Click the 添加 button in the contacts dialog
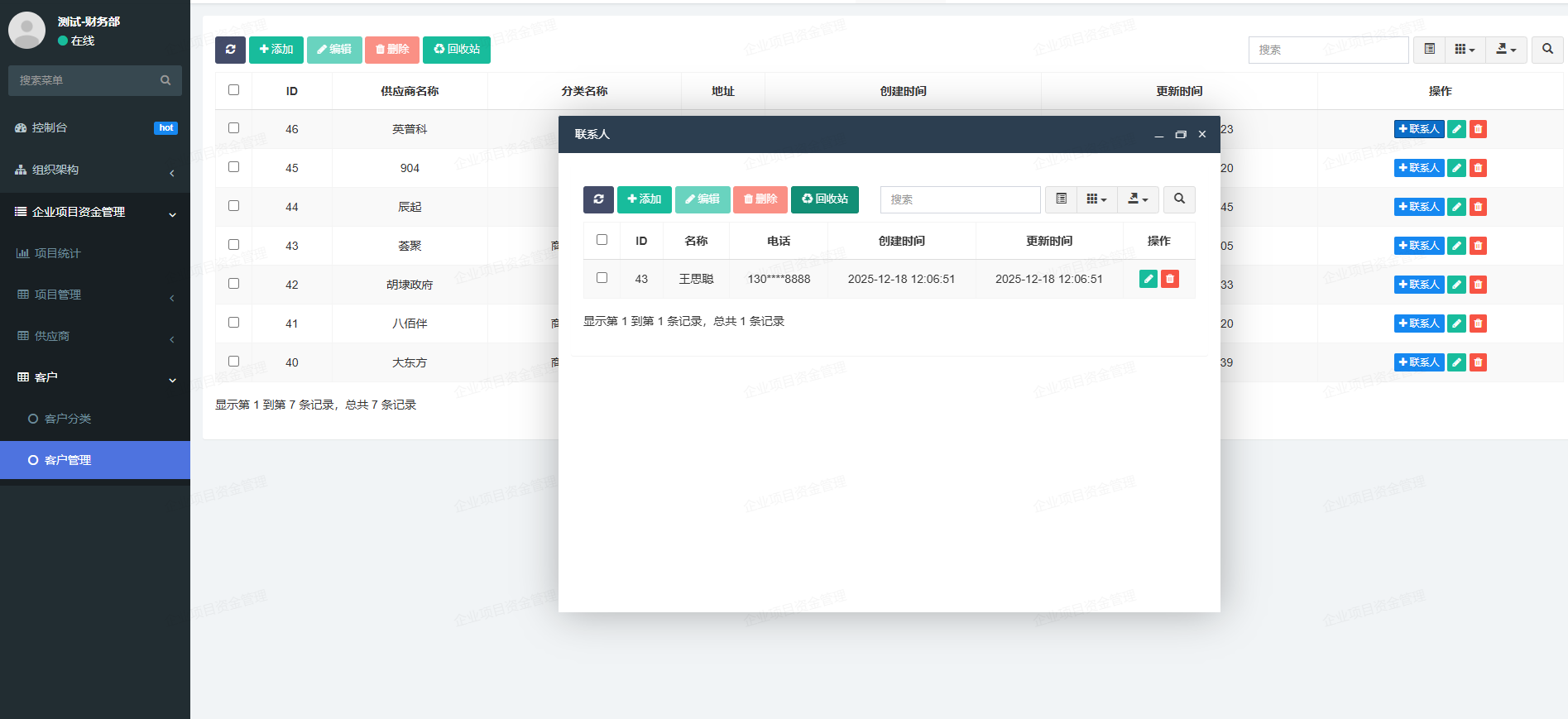This screenshot has height=719, width=1568. coord(644,199)
